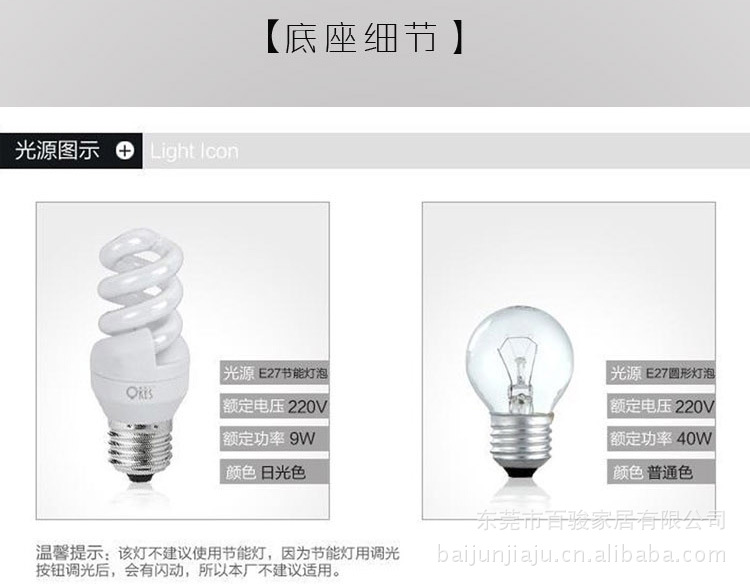The width and height of the screenshot is (750, 584).
Task: Click the spiral energy-saving bulb image
Action: pyautogui.click(x=141, y=356)
